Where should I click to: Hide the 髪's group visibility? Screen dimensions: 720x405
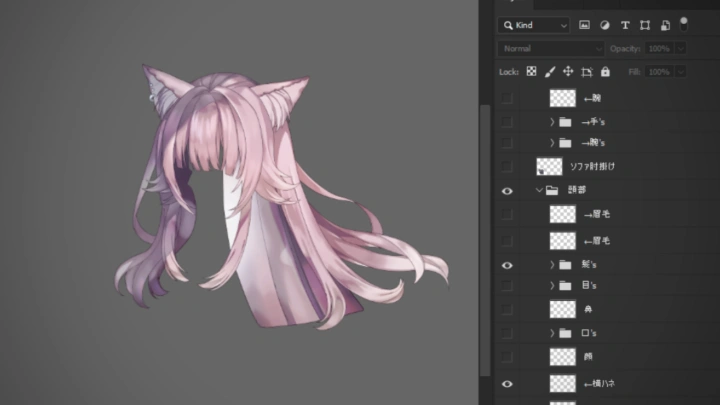[x=507, y=265]
